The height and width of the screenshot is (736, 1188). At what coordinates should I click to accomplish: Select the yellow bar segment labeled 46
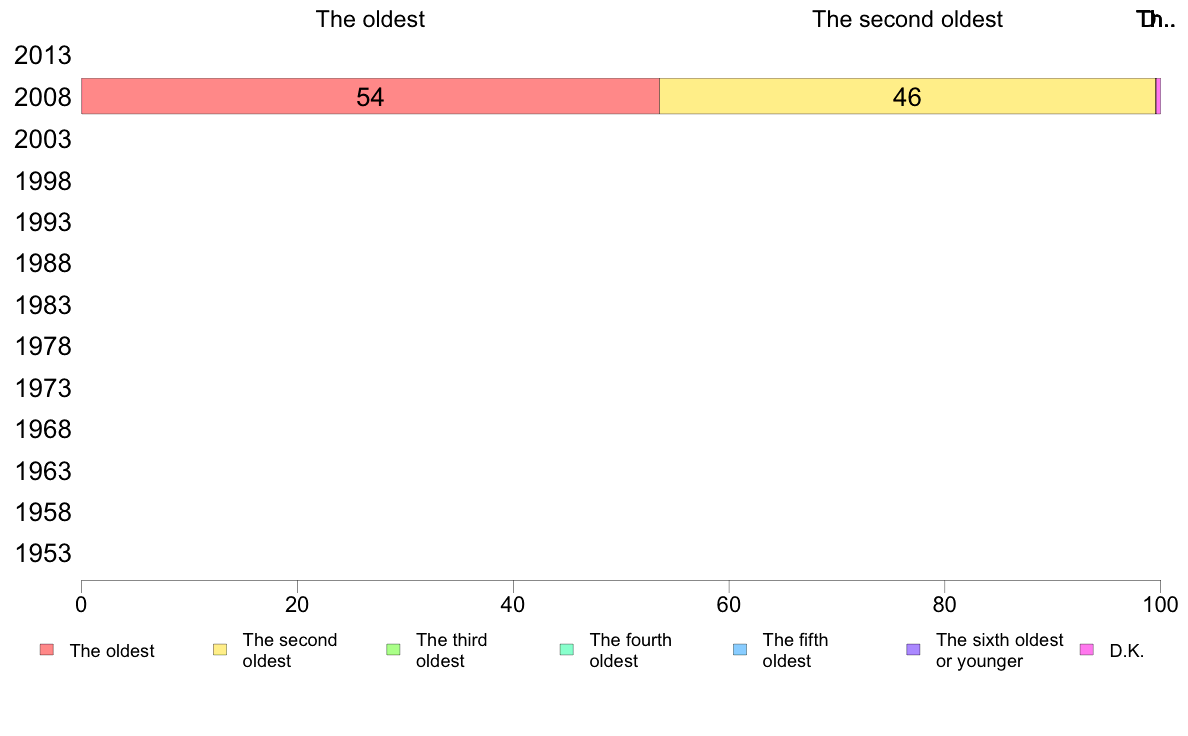coord(908,96)
